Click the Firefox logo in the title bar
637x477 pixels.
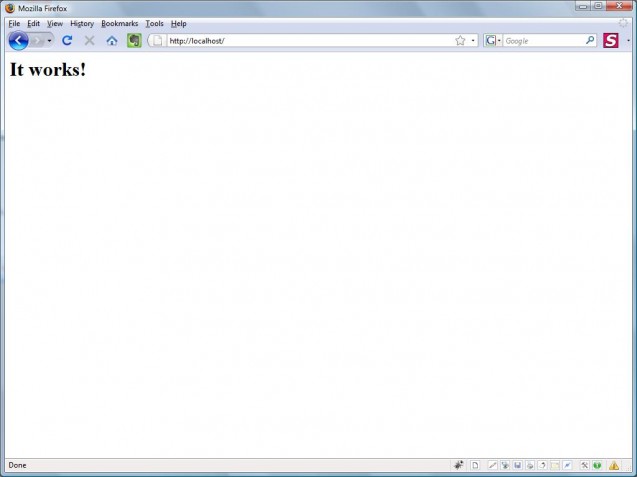(x=10, y=8)
